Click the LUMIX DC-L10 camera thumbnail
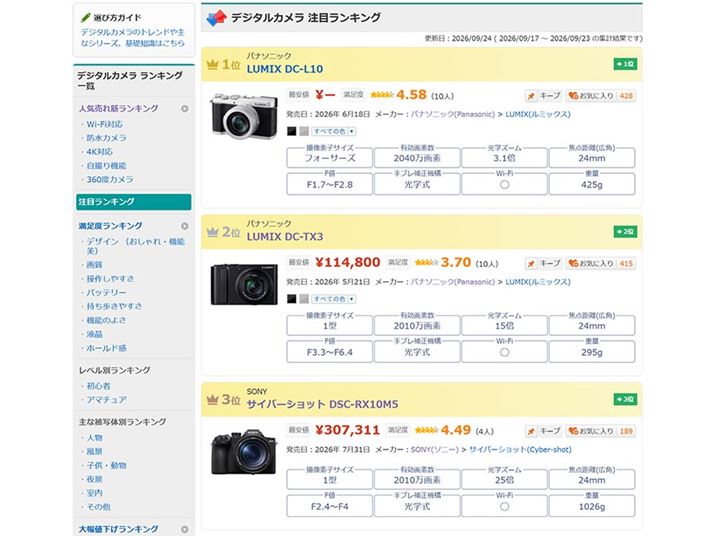The image size is (715, 536). click(x=244, y=115)
